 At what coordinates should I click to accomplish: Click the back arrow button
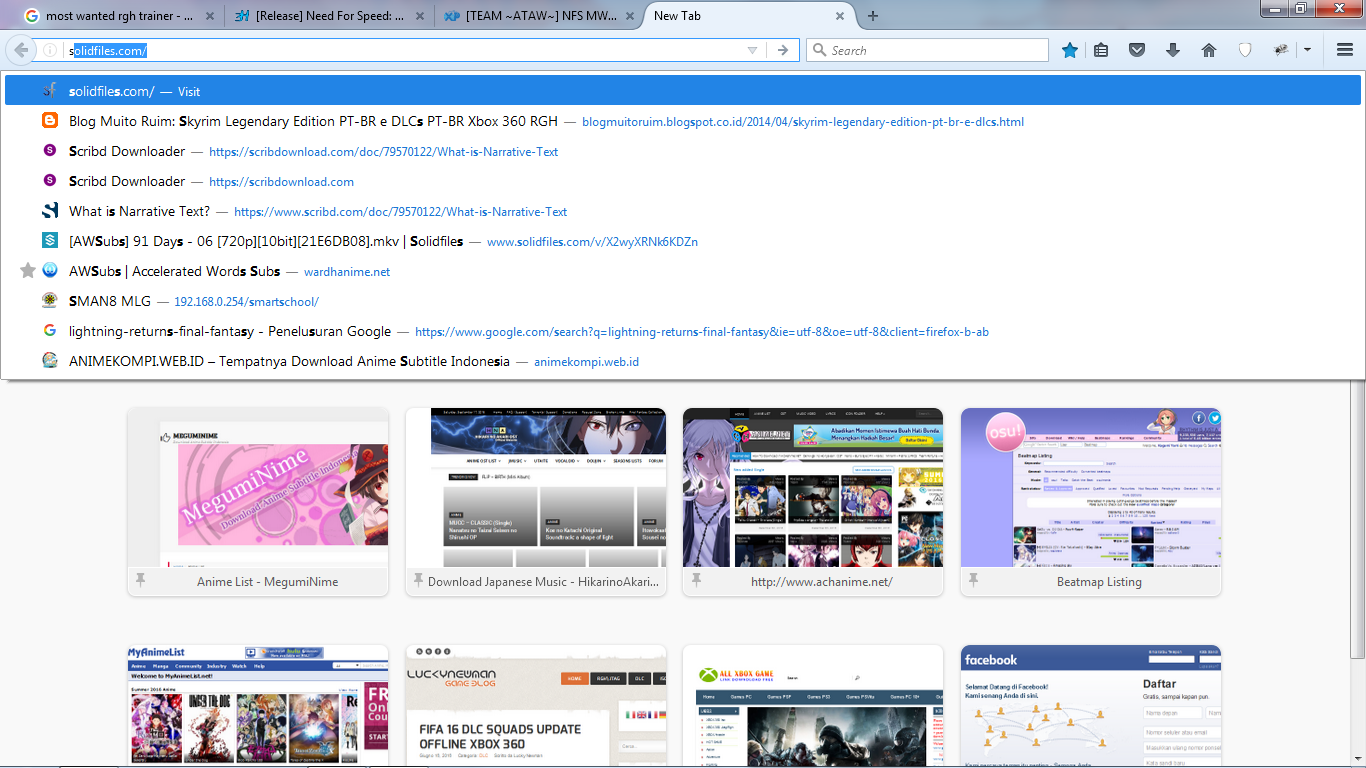[20, 50]
